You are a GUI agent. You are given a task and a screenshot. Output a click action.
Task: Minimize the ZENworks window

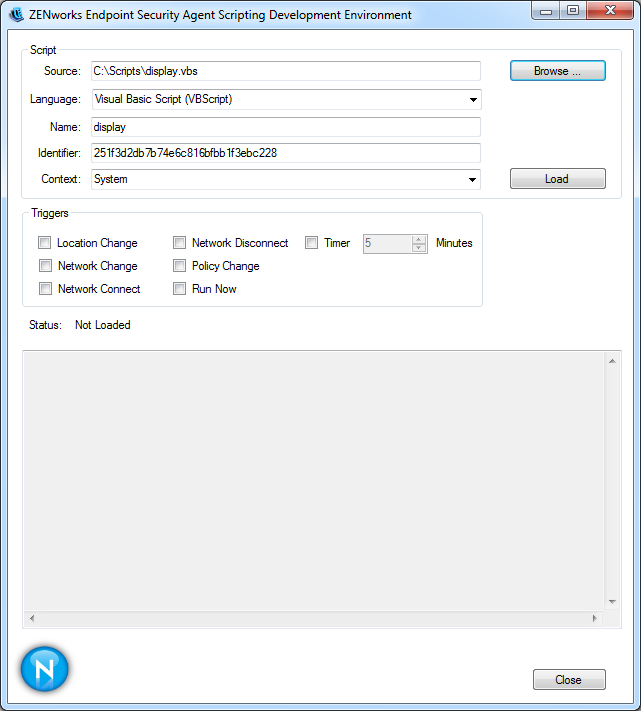click(x=546, y=11)
